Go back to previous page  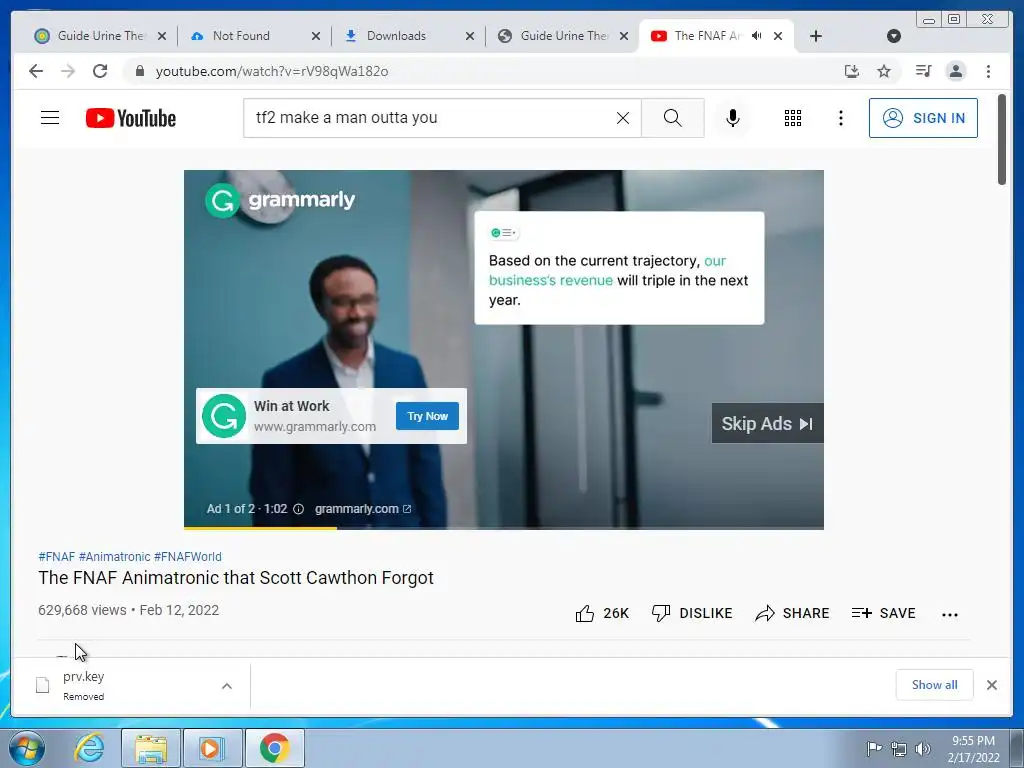coord(36,71)
